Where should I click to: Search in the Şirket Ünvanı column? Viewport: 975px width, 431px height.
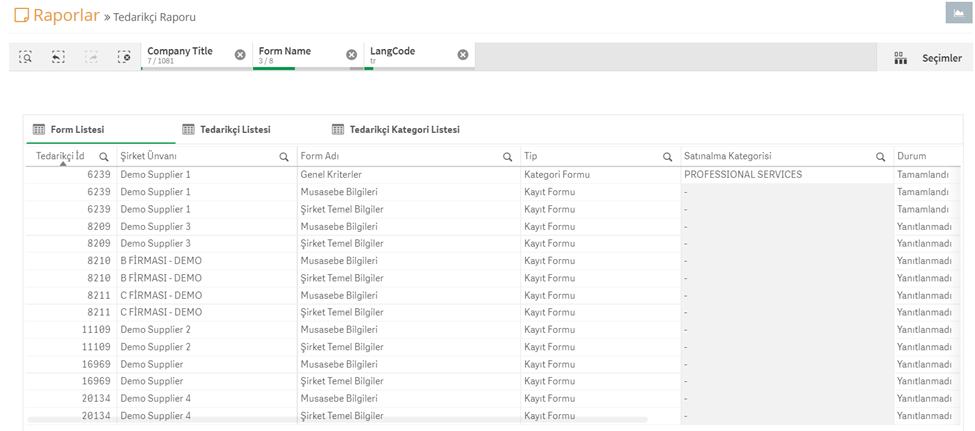pos(284,157)
